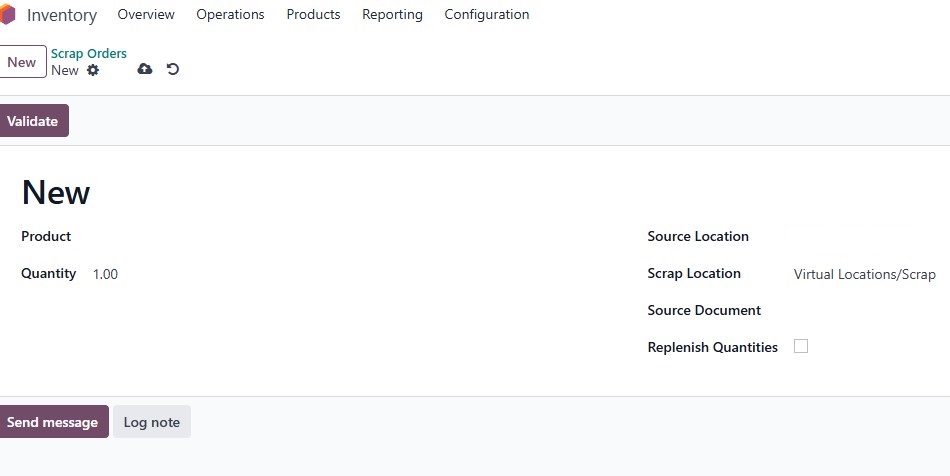Save record with the cloud upload icon
Viewport: 950px width, 476px height.
click(144, 69)
